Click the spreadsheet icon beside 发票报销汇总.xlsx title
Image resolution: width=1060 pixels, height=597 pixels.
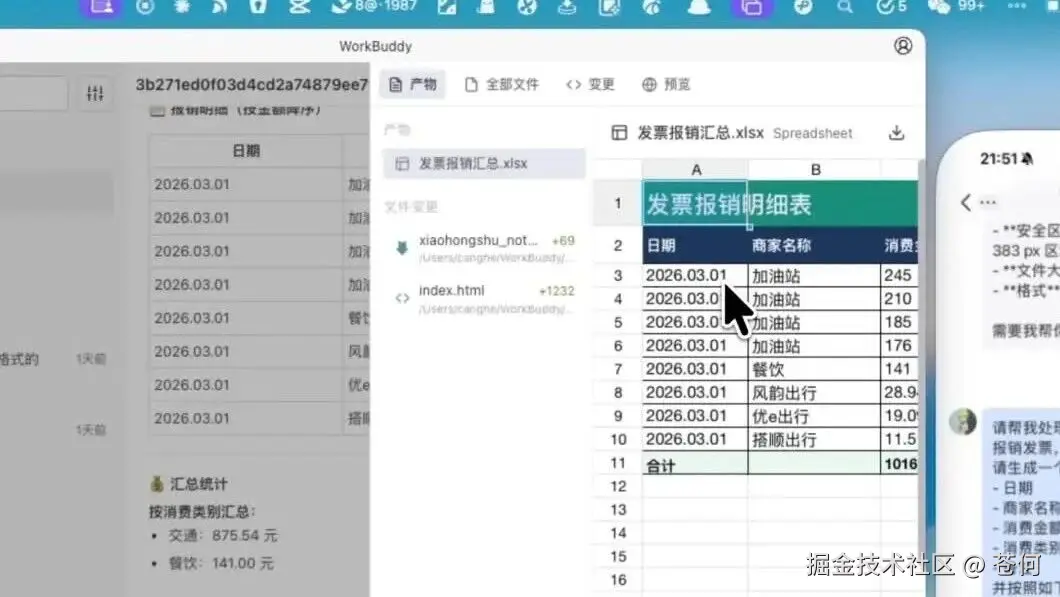(x=619, y=133)
